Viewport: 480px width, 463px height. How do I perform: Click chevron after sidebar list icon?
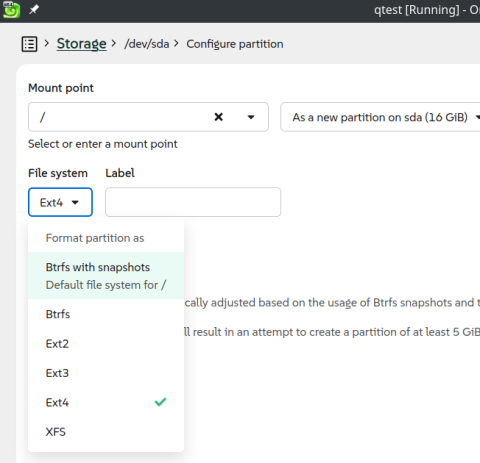[x=47, y=43]
